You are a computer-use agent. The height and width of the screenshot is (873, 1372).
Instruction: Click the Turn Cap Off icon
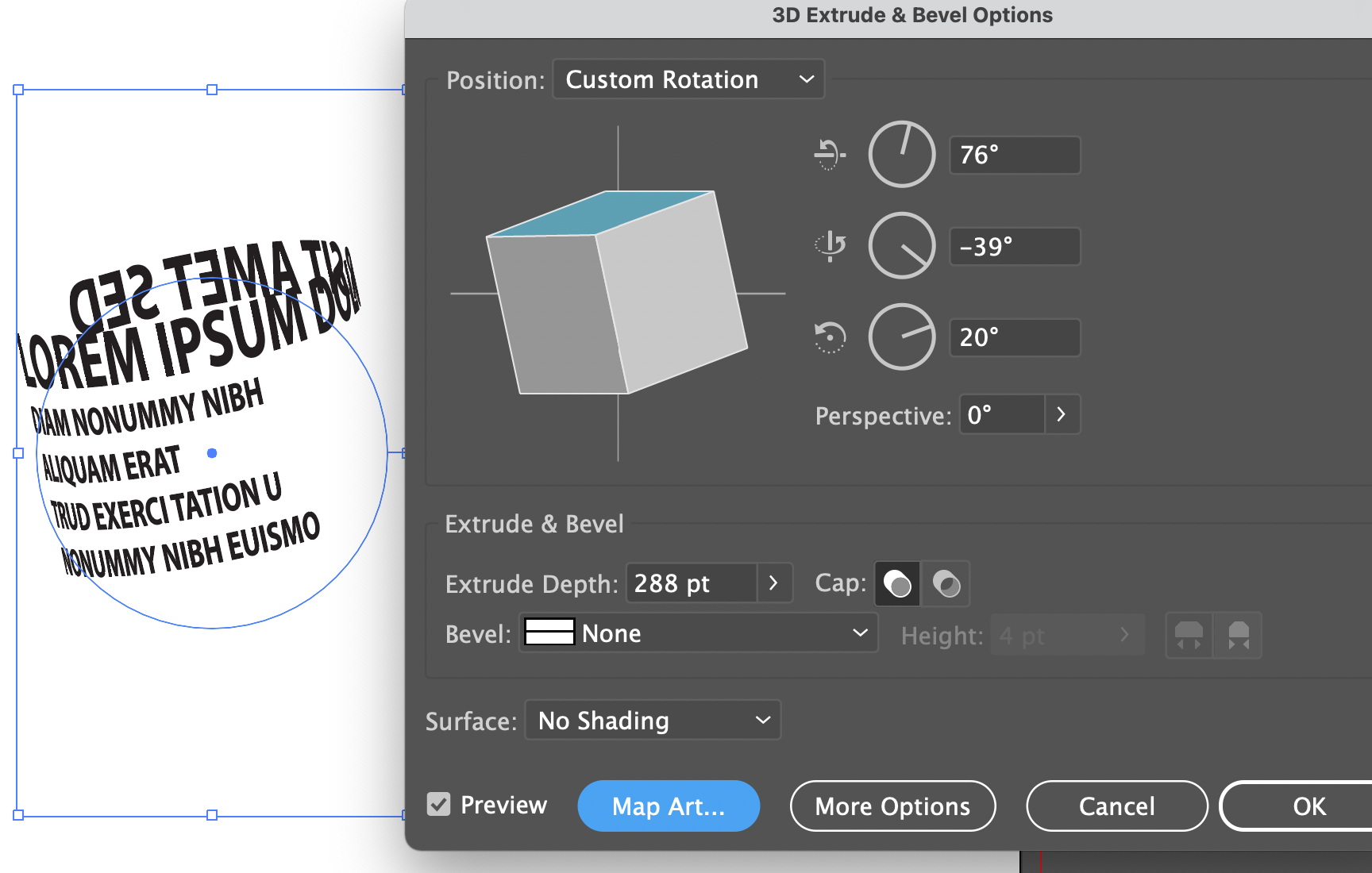tap(946, 583)
